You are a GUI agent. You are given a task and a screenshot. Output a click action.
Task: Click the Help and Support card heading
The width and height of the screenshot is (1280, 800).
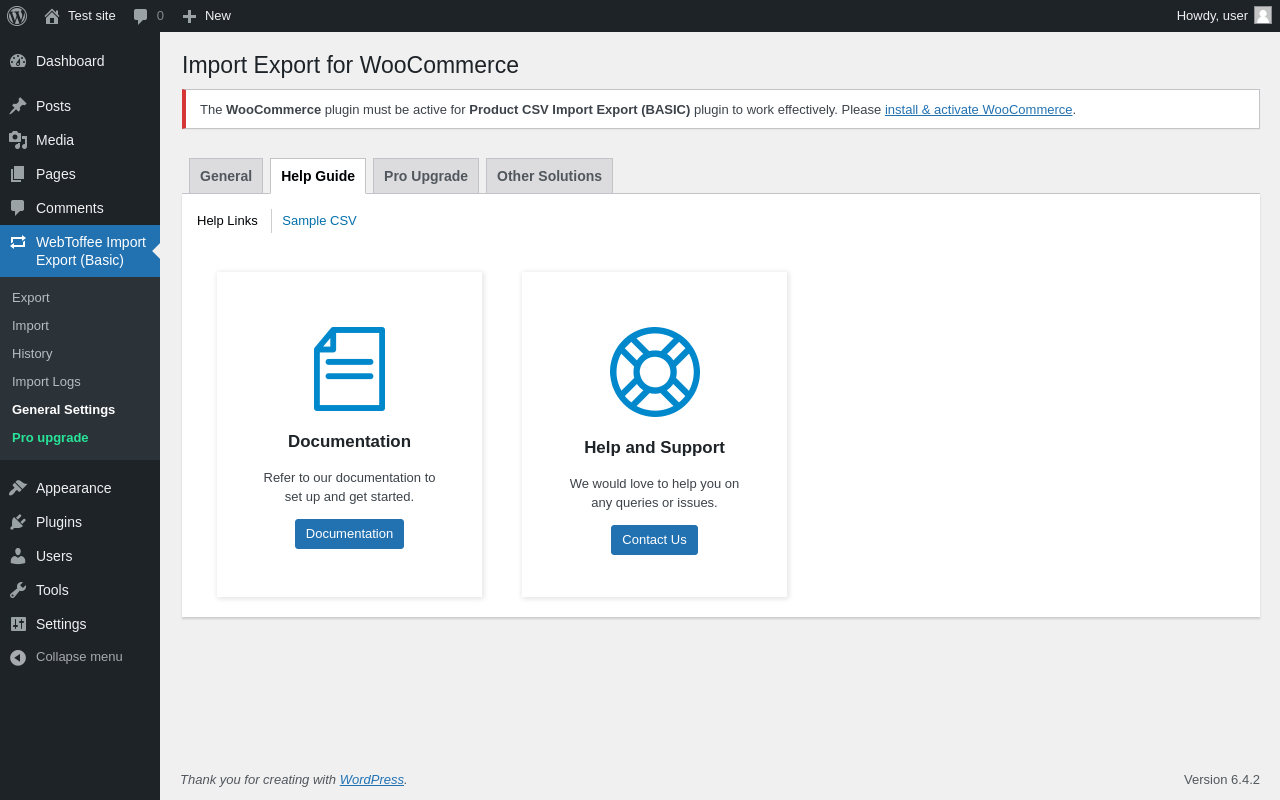pyautogui.click(x=654, y=448)
